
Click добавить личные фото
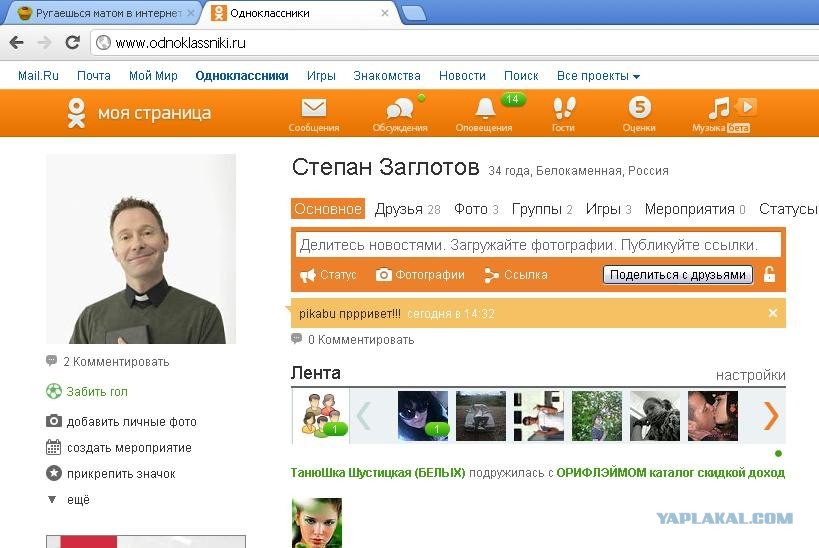pyautogui.click(x=121, y=421)
